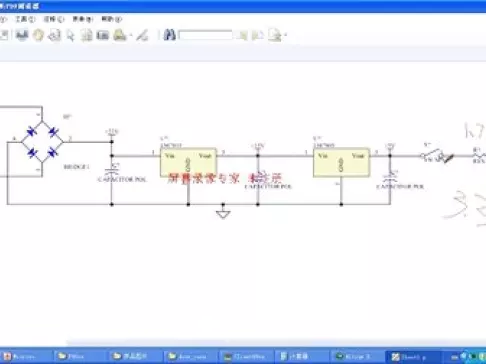Click the blue save icon in toolbar

[x=22, y=35]
